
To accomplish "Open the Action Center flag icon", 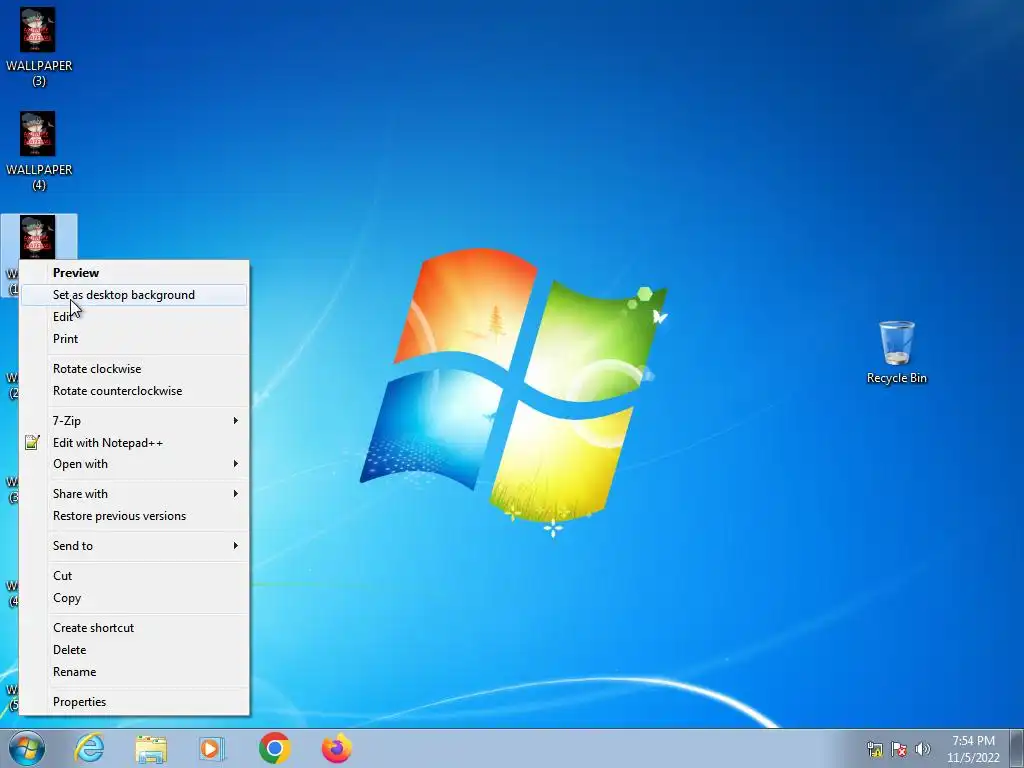I will click(899, 749).
